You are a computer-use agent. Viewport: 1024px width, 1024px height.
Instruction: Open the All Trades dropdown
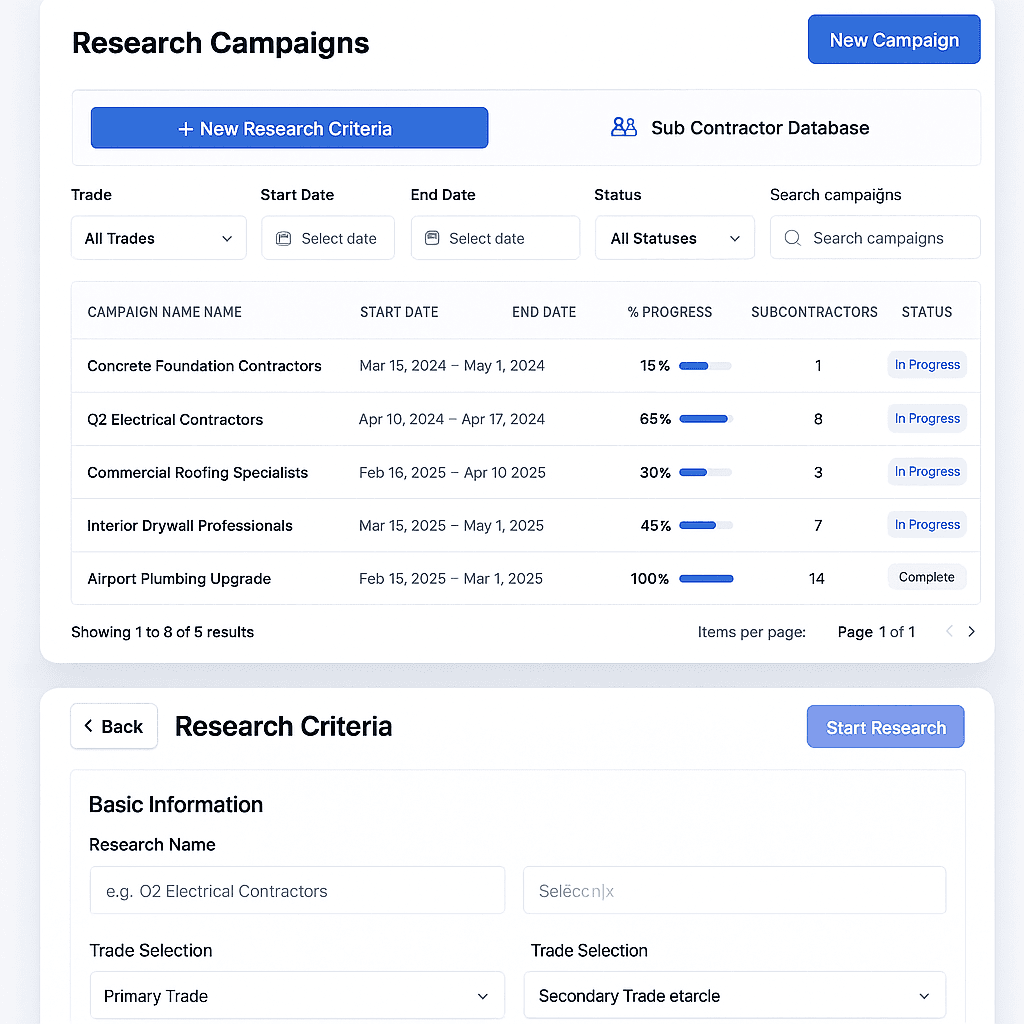[159, 238]
